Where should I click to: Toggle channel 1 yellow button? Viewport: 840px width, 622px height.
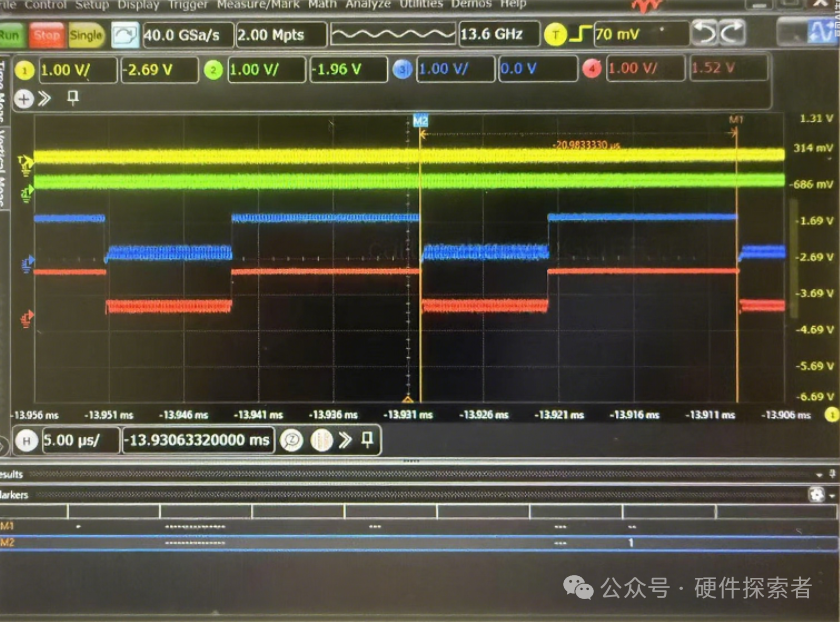tap(24, 70)
